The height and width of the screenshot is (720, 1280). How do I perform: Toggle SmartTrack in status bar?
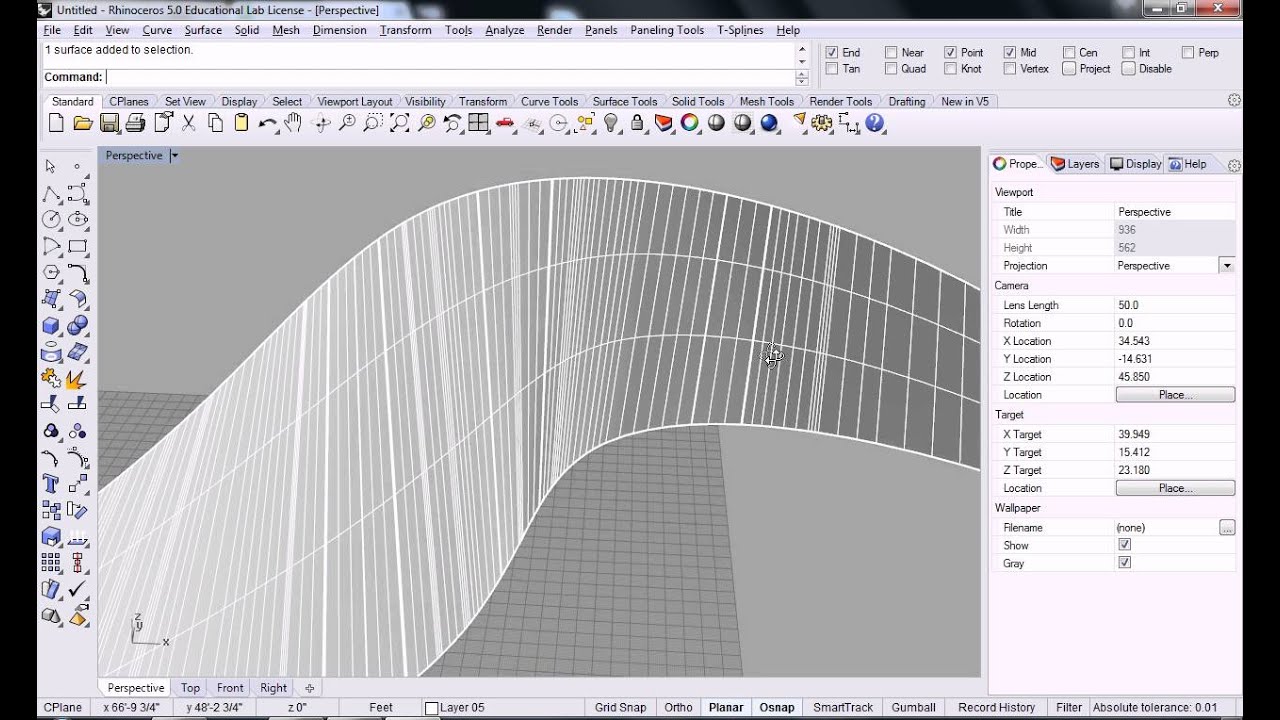coord(843,707)
